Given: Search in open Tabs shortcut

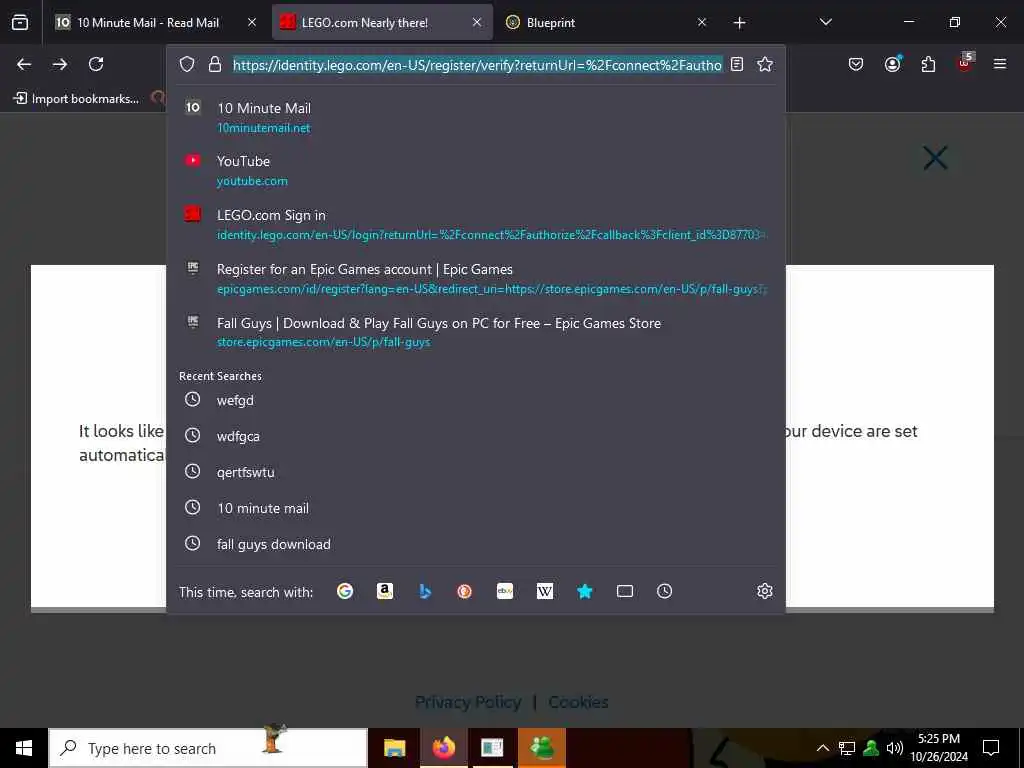Looking at the screenshot, I should click(x=625, y=591).
